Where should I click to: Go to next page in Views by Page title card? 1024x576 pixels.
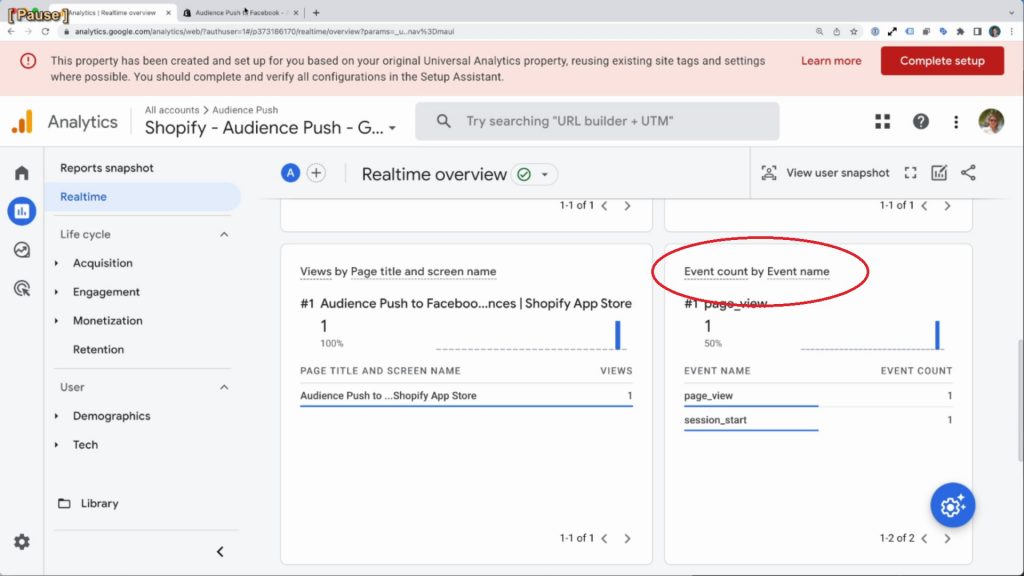tap(627, 539)
